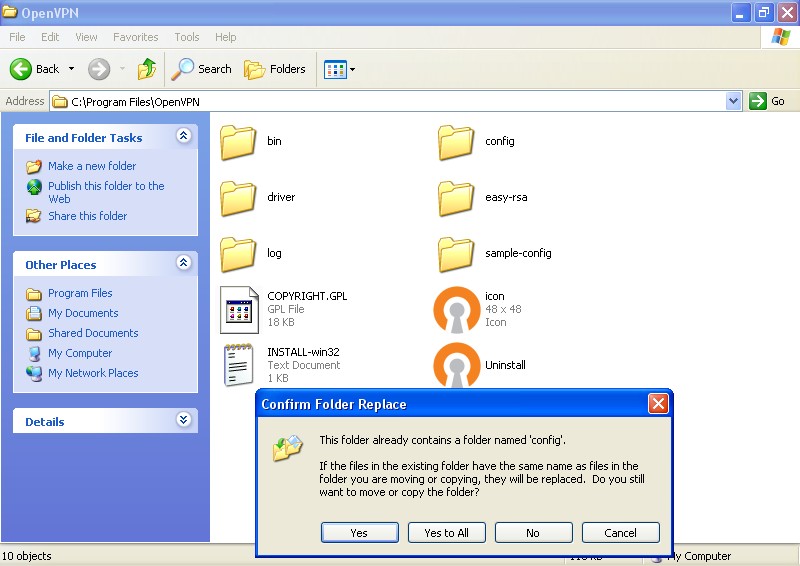Open Program Files in Other Places
The image size is (800, 566).
pos(80,293)
